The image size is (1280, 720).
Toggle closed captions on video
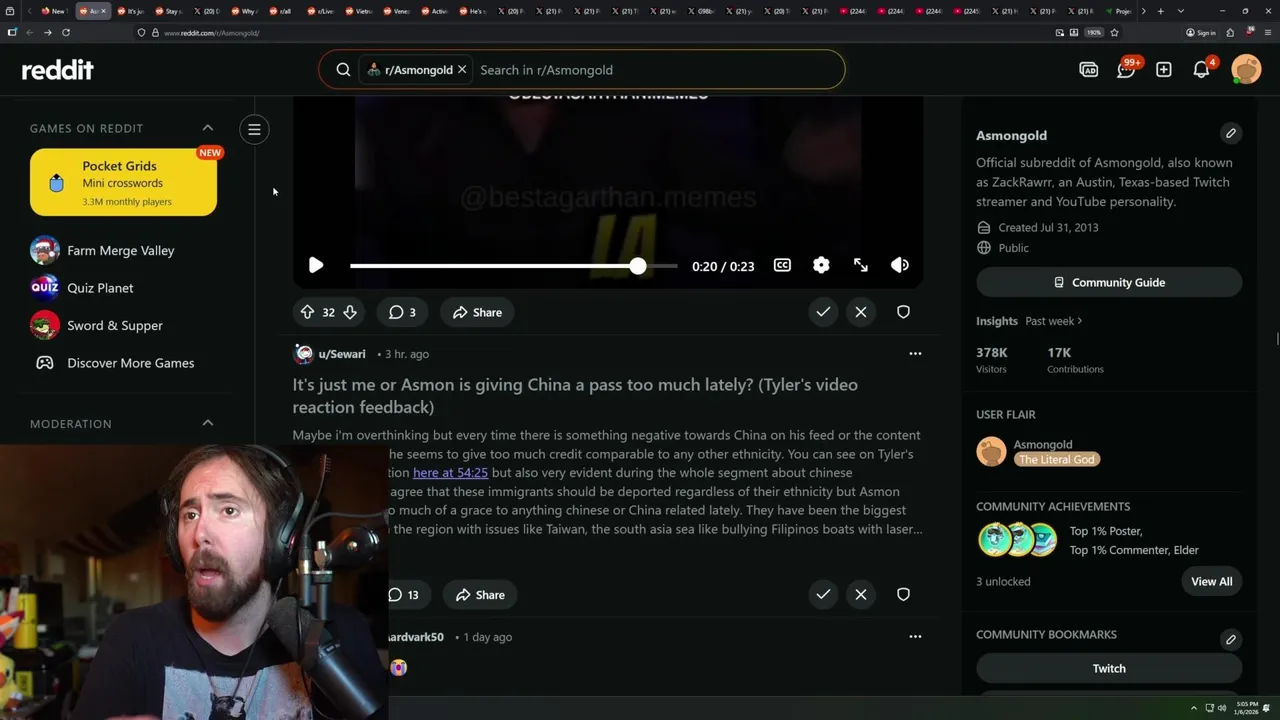pos(782,265)
